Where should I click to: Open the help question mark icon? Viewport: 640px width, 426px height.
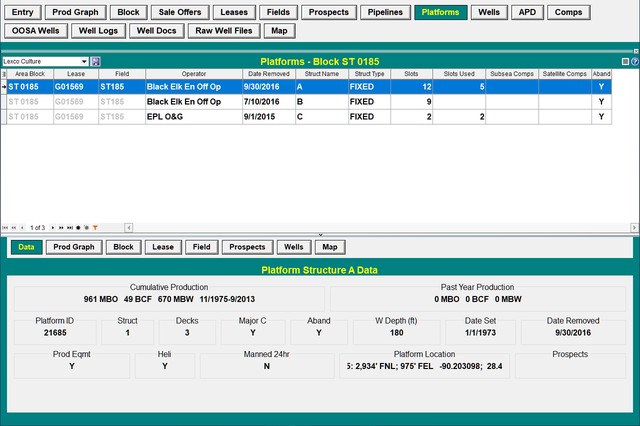tap(634, 62)
